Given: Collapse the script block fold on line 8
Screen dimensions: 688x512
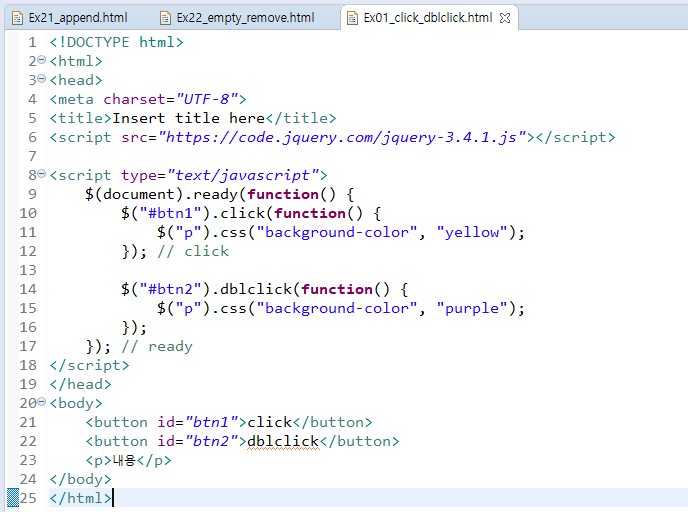Looking at the screenshot, I should click(42, 174).
